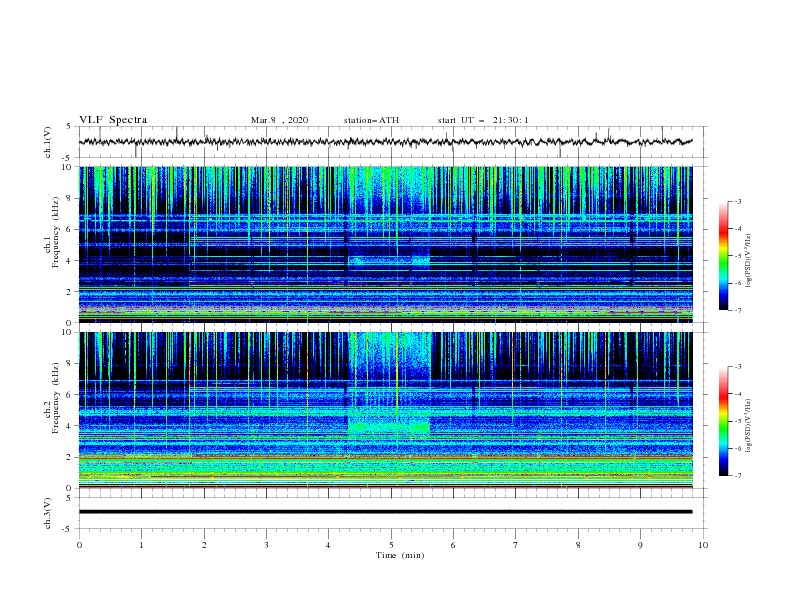The image size is (792, 612).
Task: Click the "6" kHz tick of the ch.2 frequency axis
Action: pos(69,394)
